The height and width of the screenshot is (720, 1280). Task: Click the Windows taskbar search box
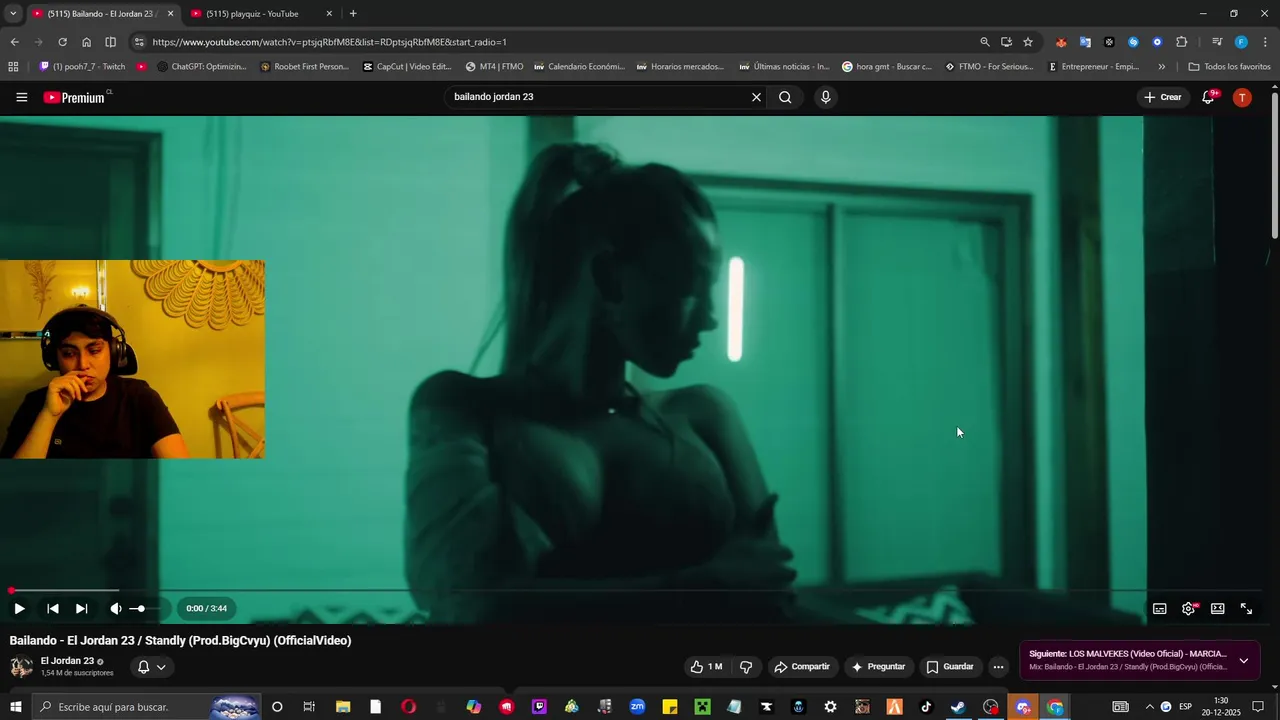pos(148,707)
